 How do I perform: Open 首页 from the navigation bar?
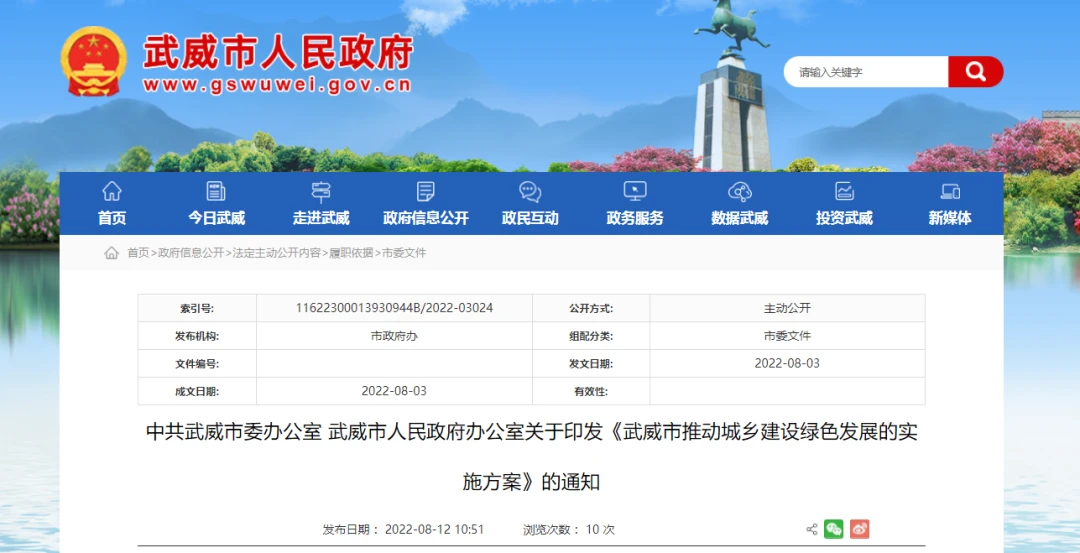(112, 204)
